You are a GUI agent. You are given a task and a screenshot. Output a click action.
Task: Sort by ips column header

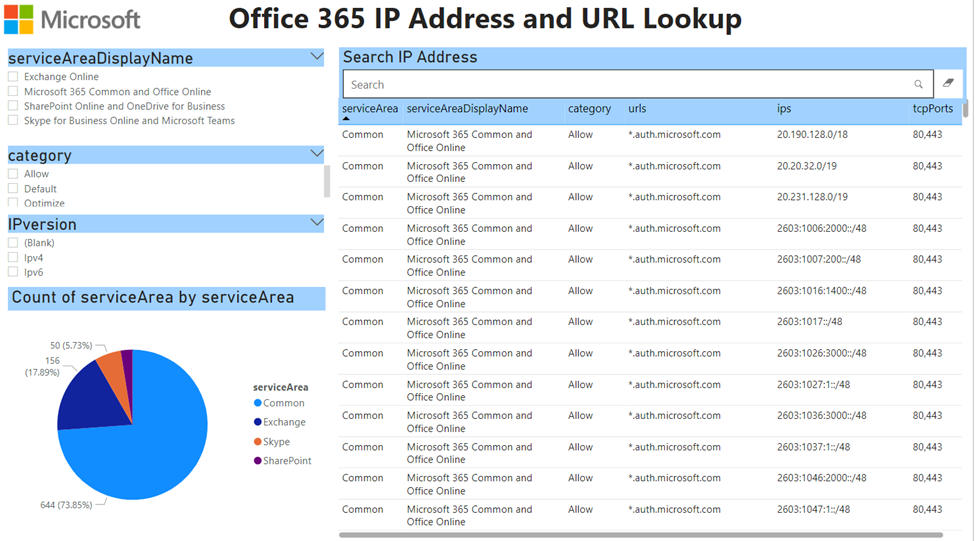(783, 108)
